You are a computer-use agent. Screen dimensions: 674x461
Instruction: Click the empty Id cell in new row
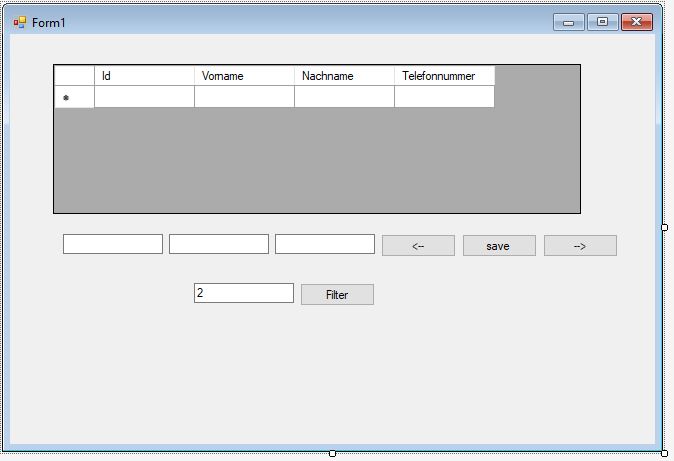144,96
